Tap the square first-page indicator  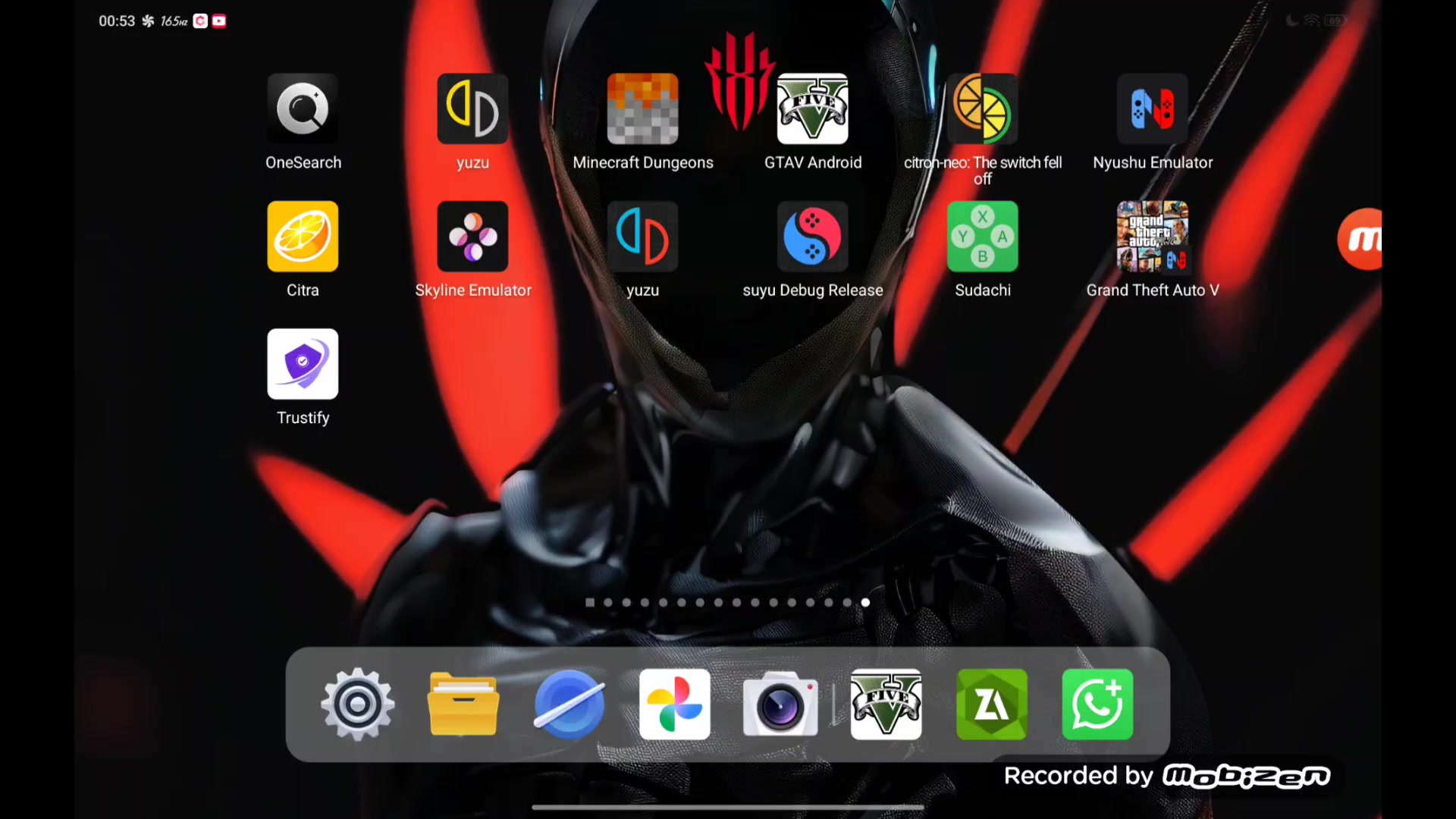pyautogui.click(x=590, y=603)
